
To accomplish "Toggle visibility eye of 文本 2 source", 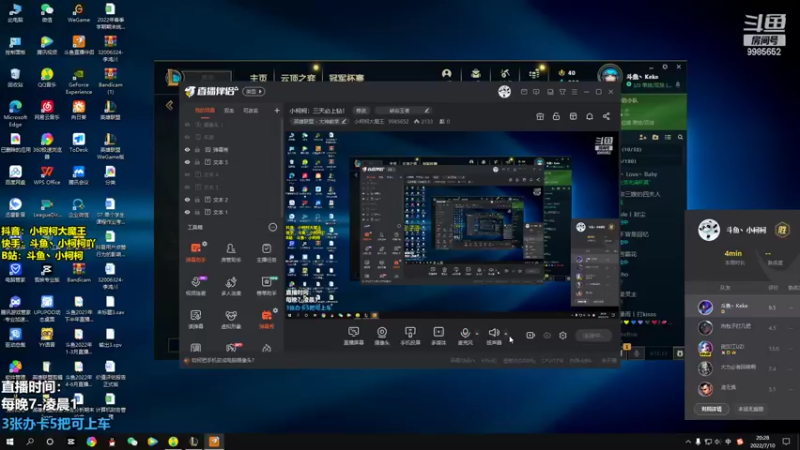I will pos(187,200).
